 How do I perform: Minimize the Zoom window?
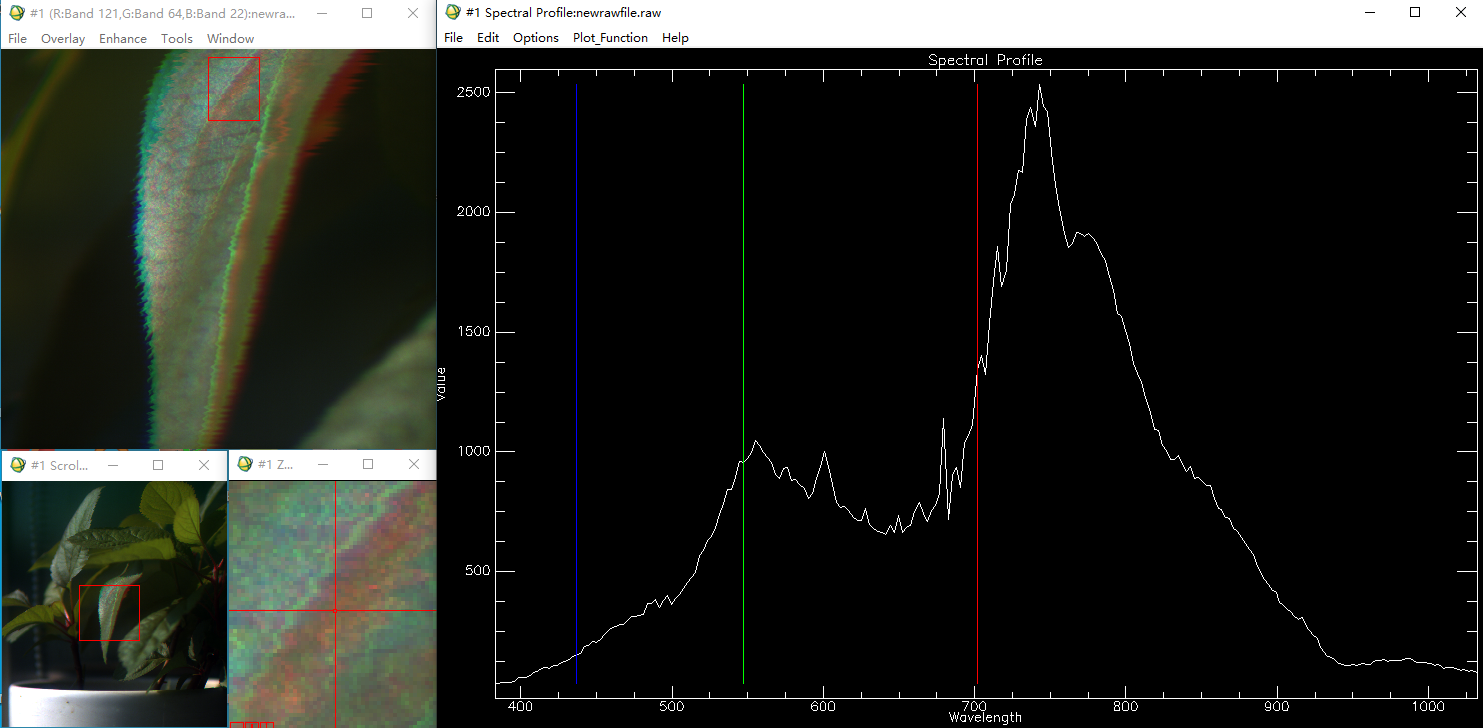pyautogui.click(x=322, y=465)
